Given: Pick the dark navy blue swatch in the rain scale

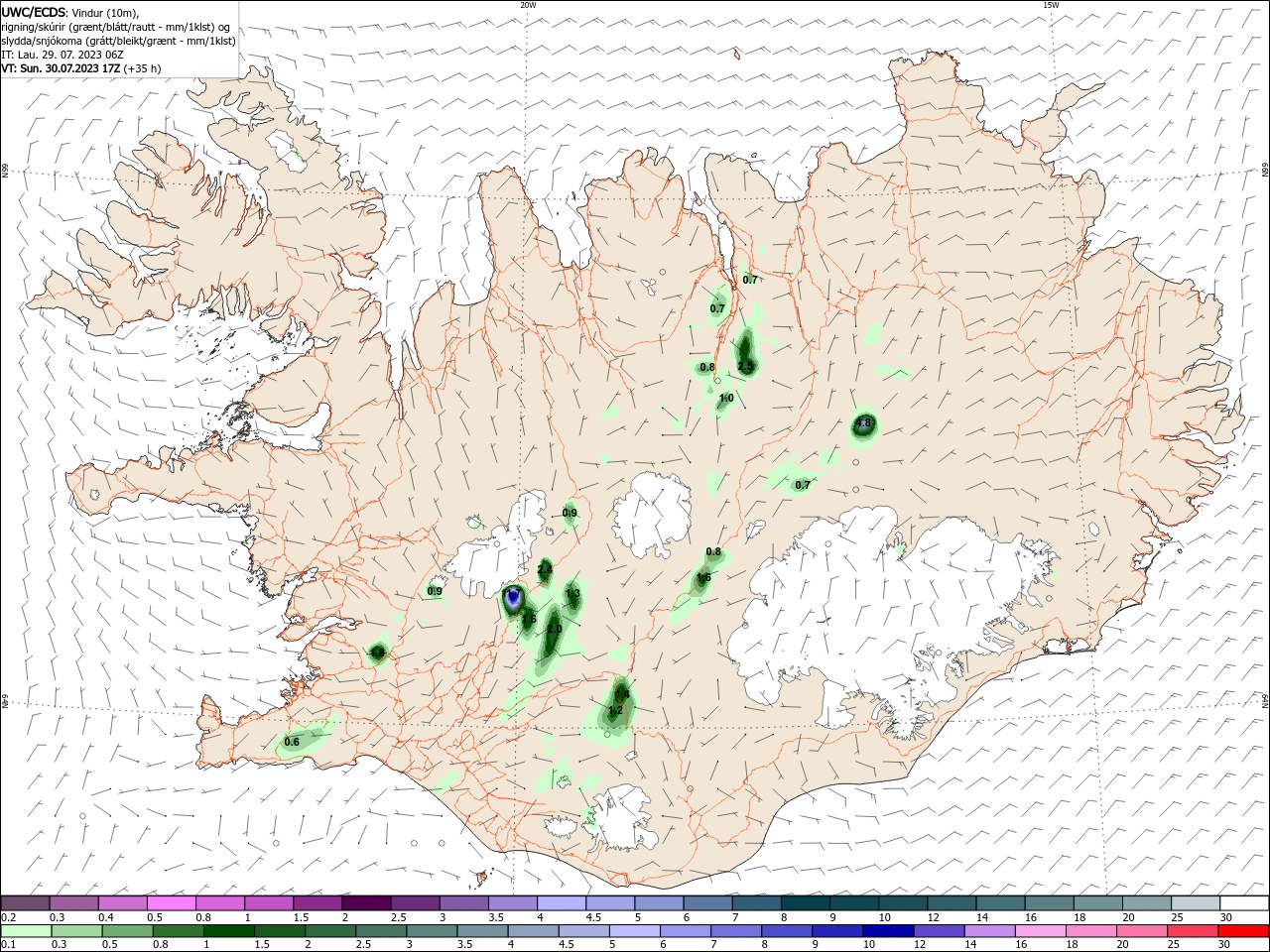Looking at the screenshot, I should [886, 931].
